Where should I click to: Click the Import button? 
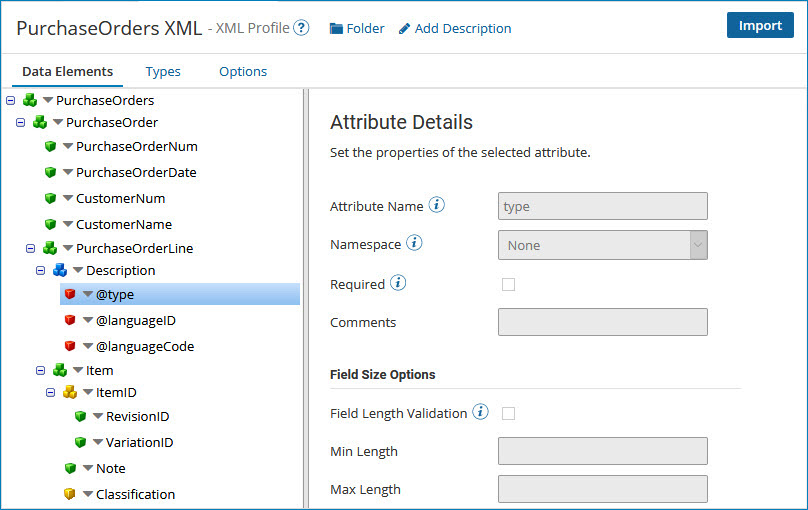760,25
